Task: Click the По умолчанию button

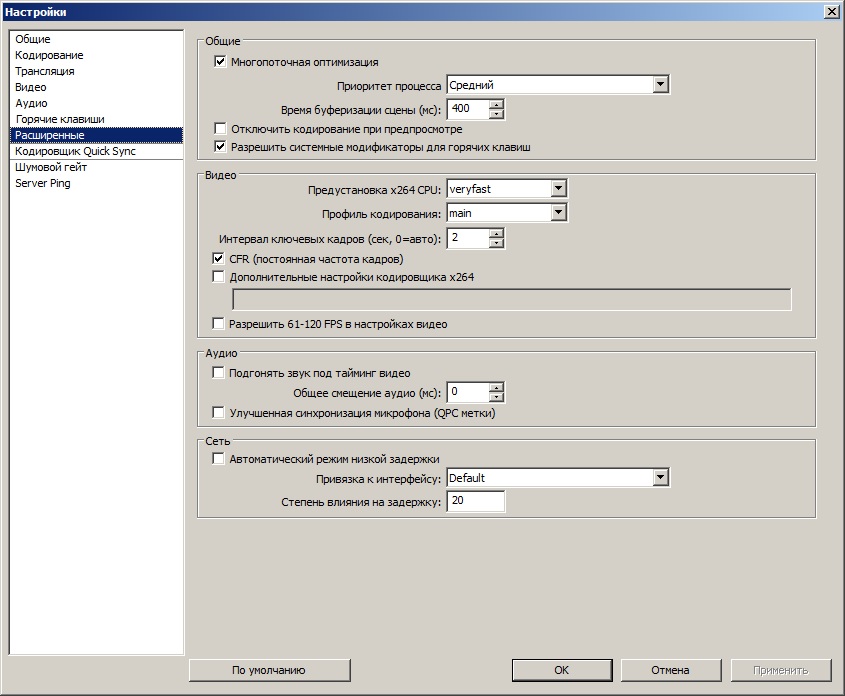Action: pyautogui.click(x=269, y=670)
